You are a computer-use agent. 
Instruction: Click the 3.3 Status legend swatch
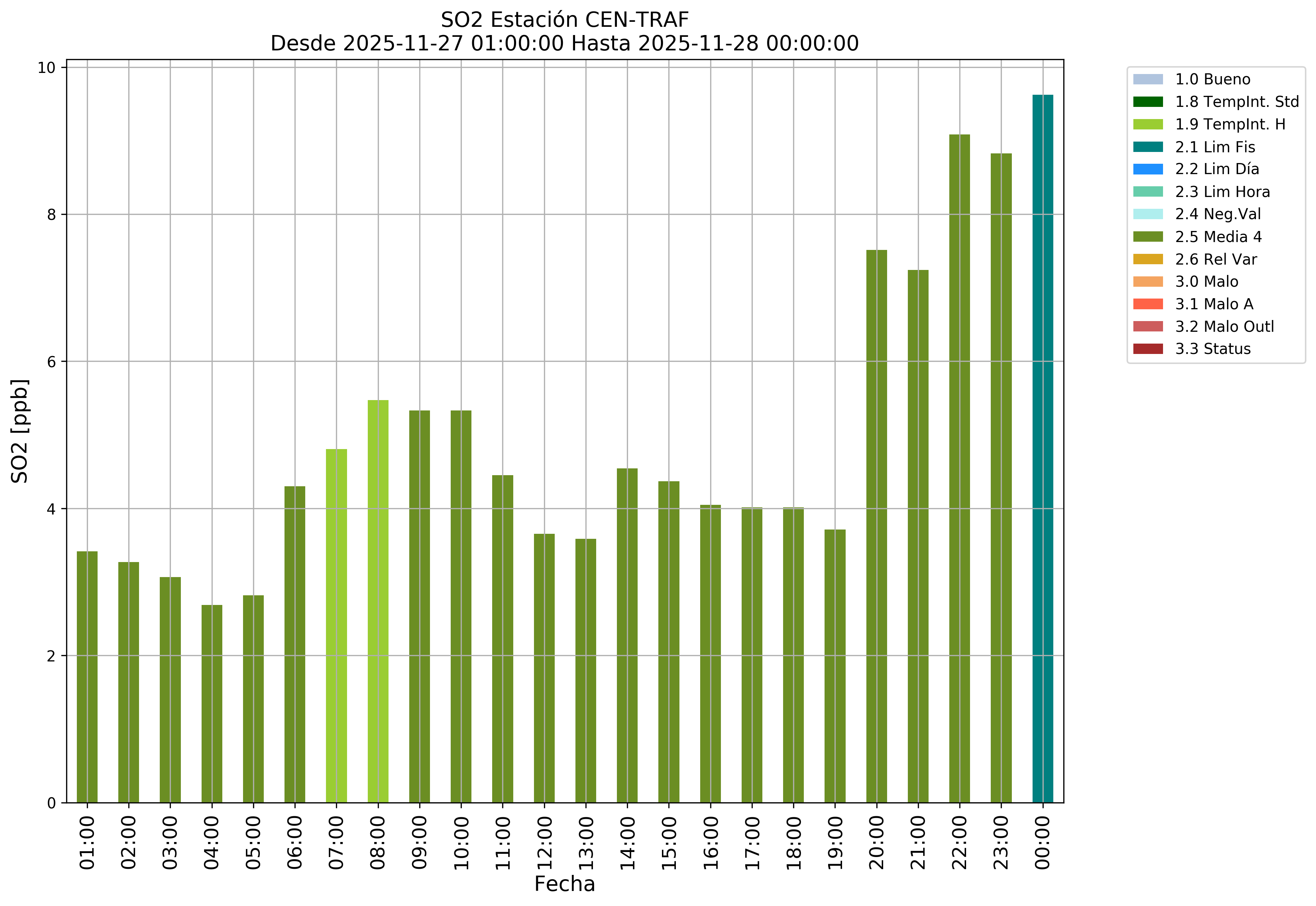[x=1147, y=349]
